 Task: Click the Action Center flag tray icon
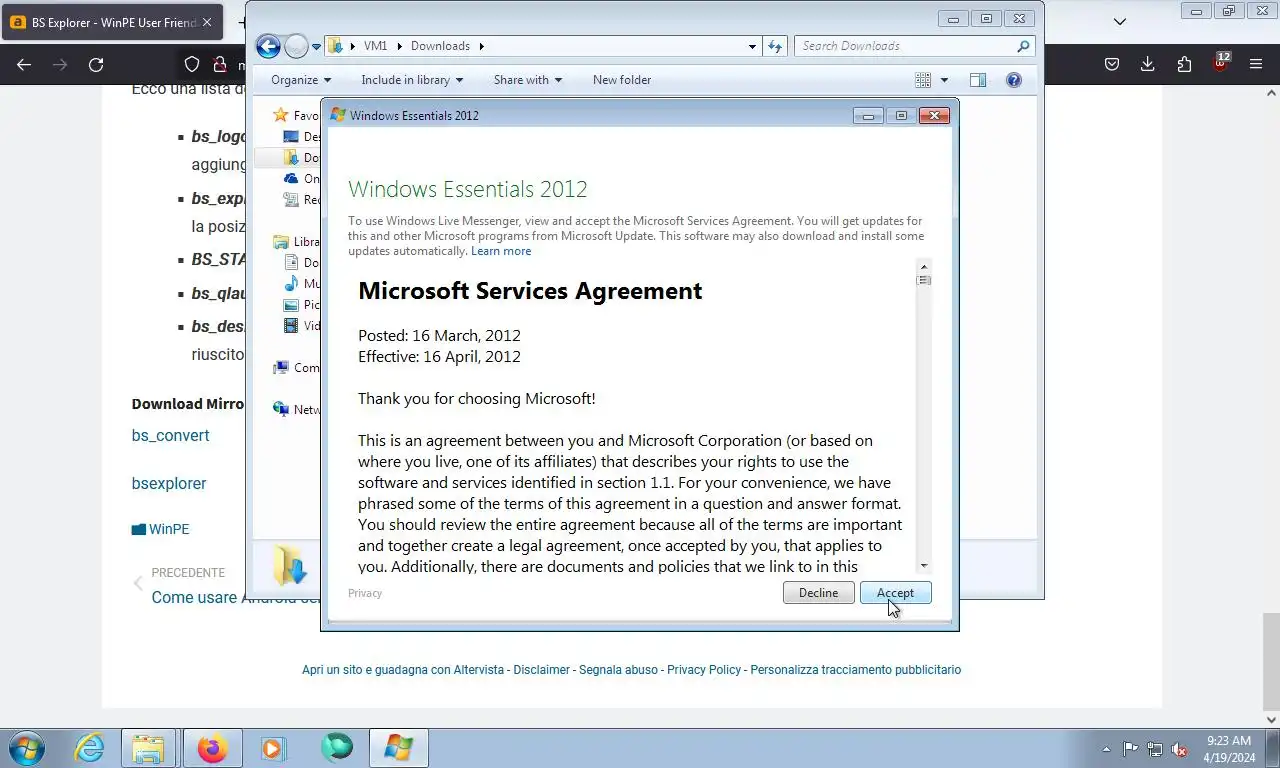(x=1131, y=749)
